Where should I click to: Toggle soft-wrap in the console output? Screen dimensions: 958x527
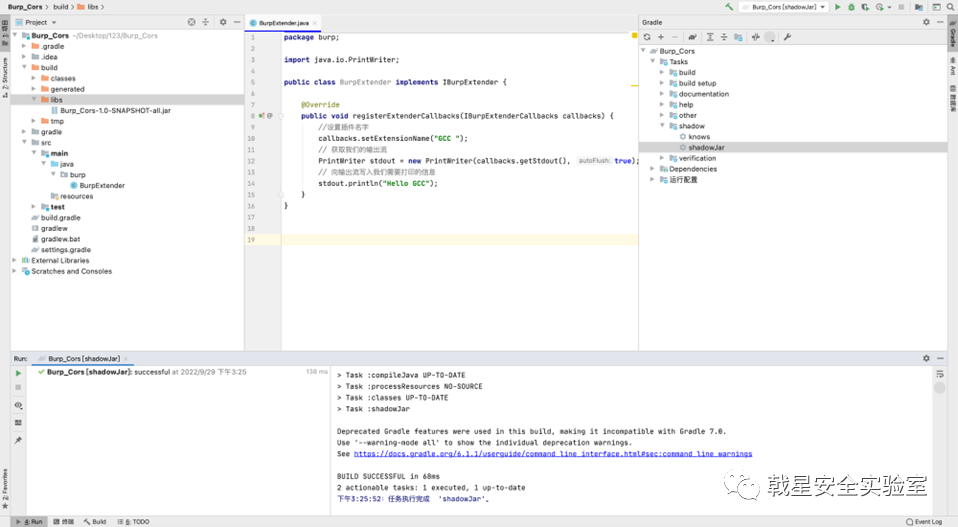point(939,374)
